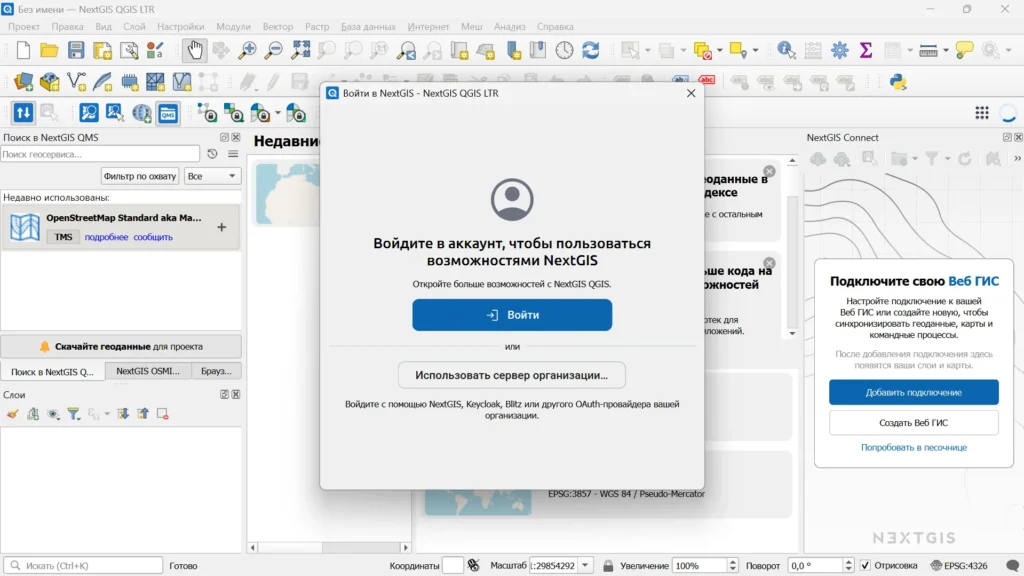Select the Pan Map hand tool
Screen dimensions: 1024x576
[195, 50]
